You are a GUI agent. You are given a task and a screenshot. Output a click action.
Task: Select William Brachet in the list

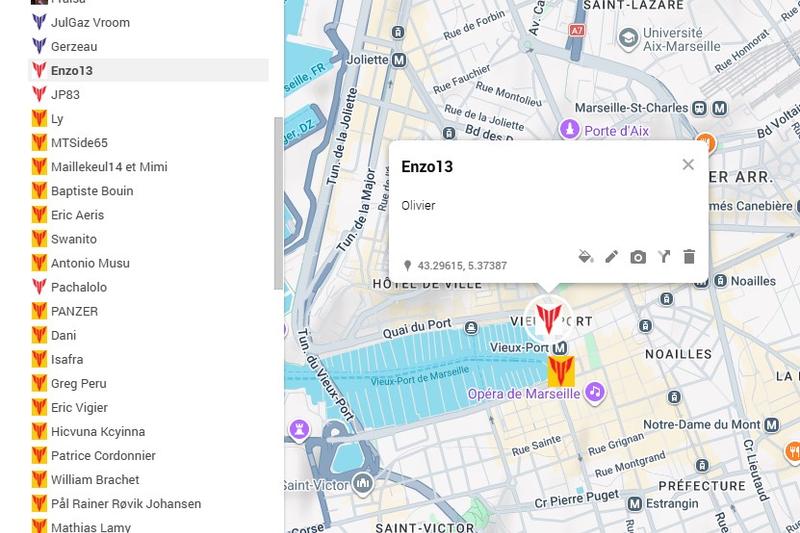coord(148,479)
